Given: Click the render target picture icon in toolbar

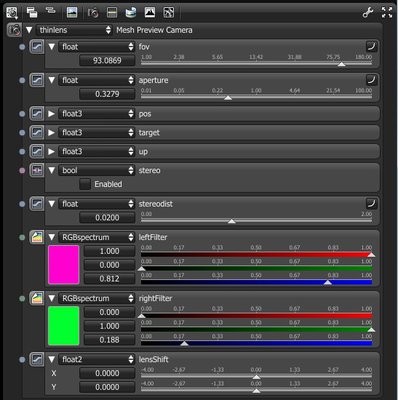Looking at the screenshot, I should 72,13.
